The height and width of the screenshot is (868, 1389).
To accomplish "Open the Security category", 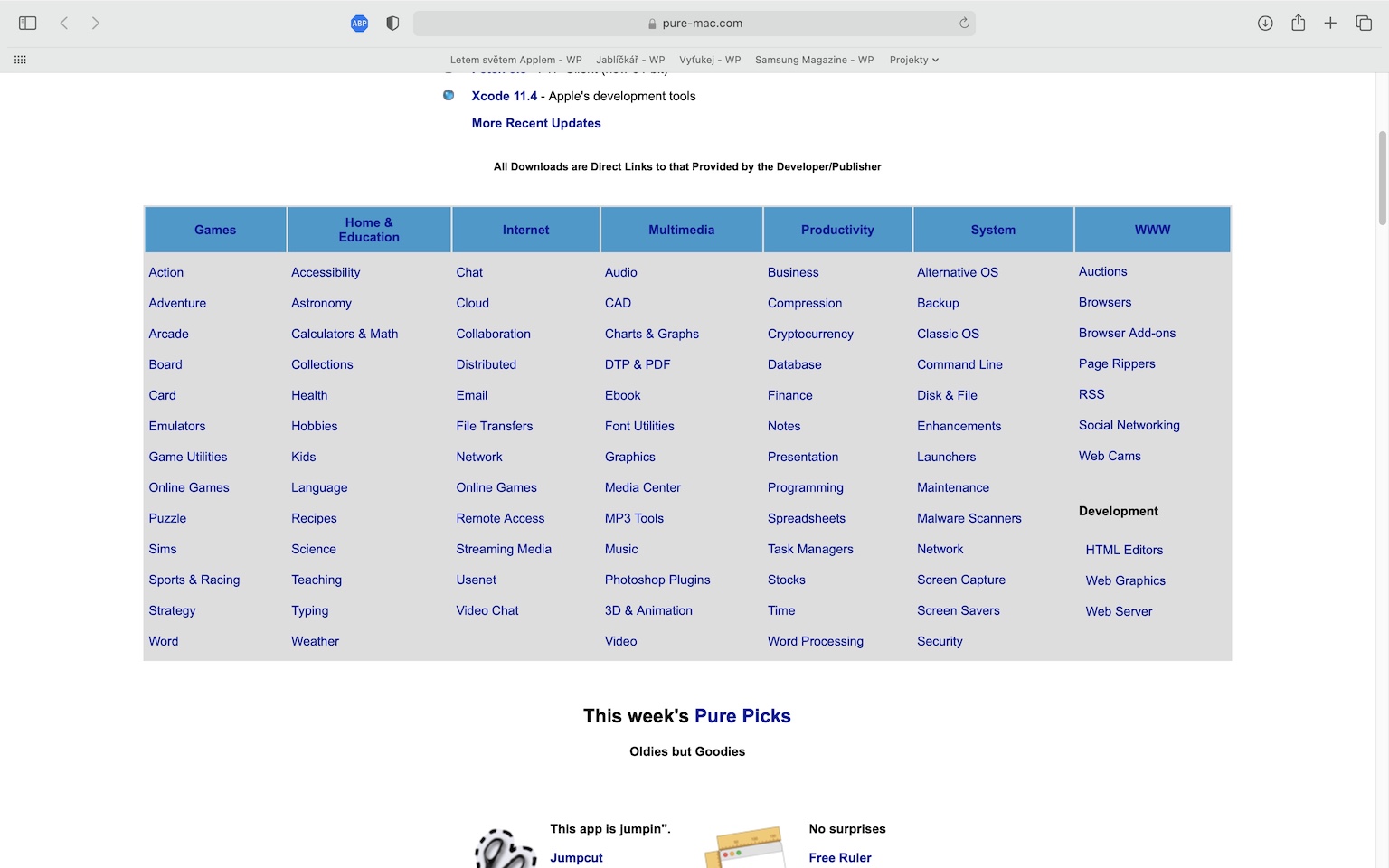I will 940,641.
